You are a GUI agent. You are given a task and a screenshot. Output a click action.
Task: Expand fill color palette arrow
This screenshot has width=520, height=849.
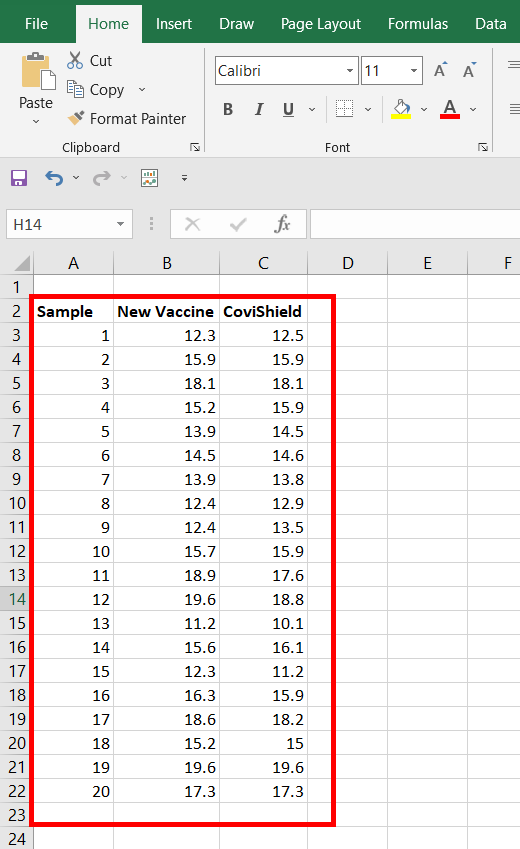point(424,109)
